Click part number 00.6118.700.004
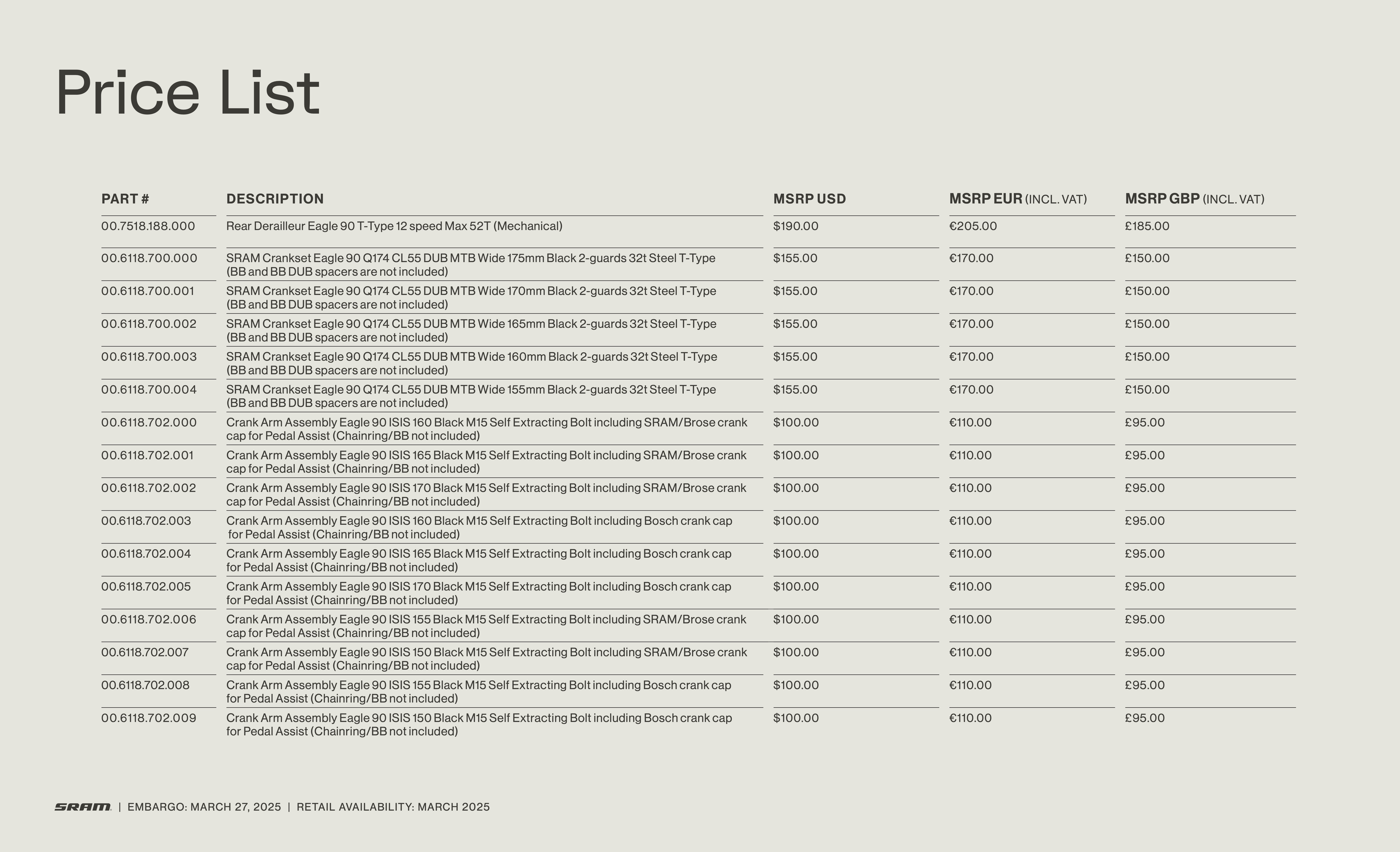 pos(149,390)
